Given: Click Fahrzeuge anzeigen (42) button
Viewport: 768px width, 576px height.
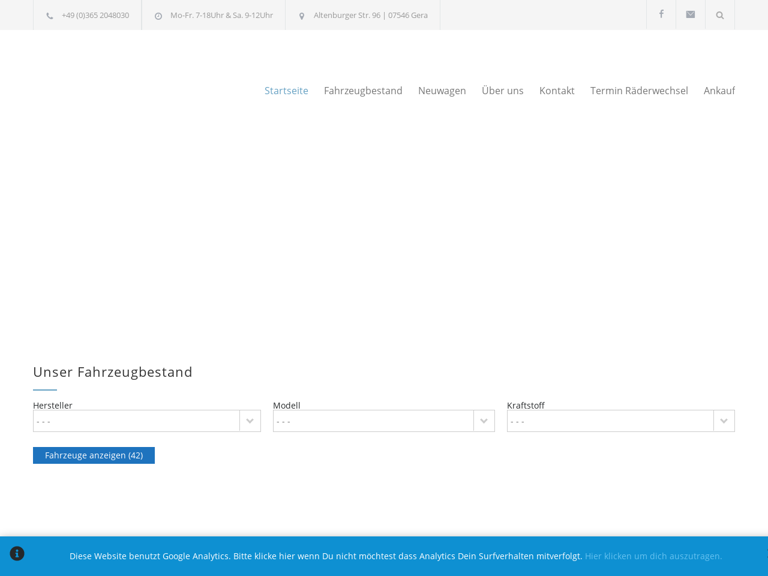Looking at the screenshot, I should tap(94, 455).
